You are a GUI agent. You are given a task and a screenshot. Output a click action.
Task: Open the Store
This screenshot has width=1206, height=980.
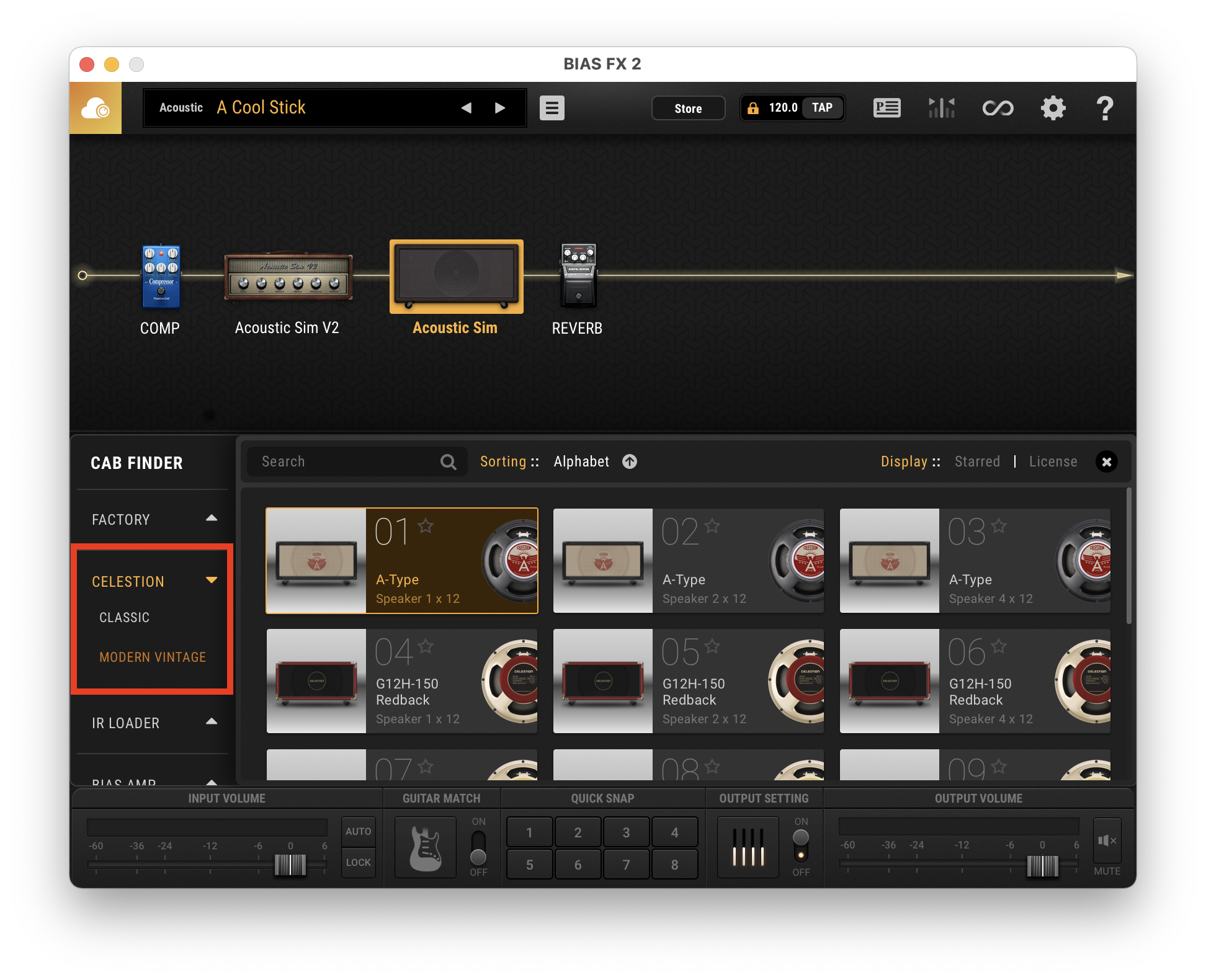(x=688, y=109)
